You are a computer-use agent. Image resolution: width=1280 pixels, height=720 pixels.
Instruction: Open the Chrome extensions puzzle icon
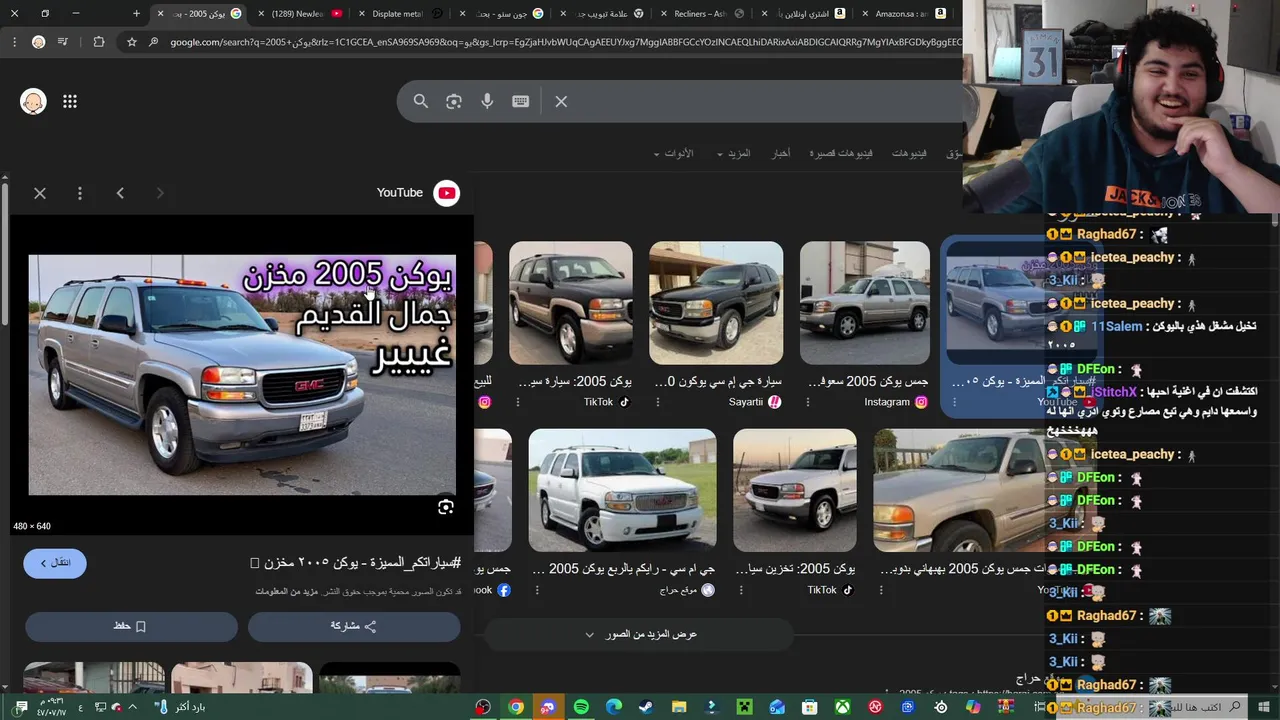click(x=98, y=42)
